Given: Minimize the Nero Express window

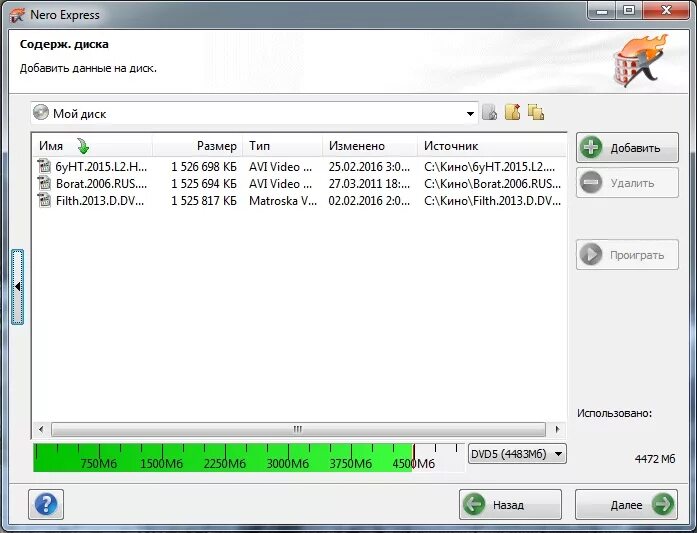Looking at the screenshot, I should (x=601, y=10).
